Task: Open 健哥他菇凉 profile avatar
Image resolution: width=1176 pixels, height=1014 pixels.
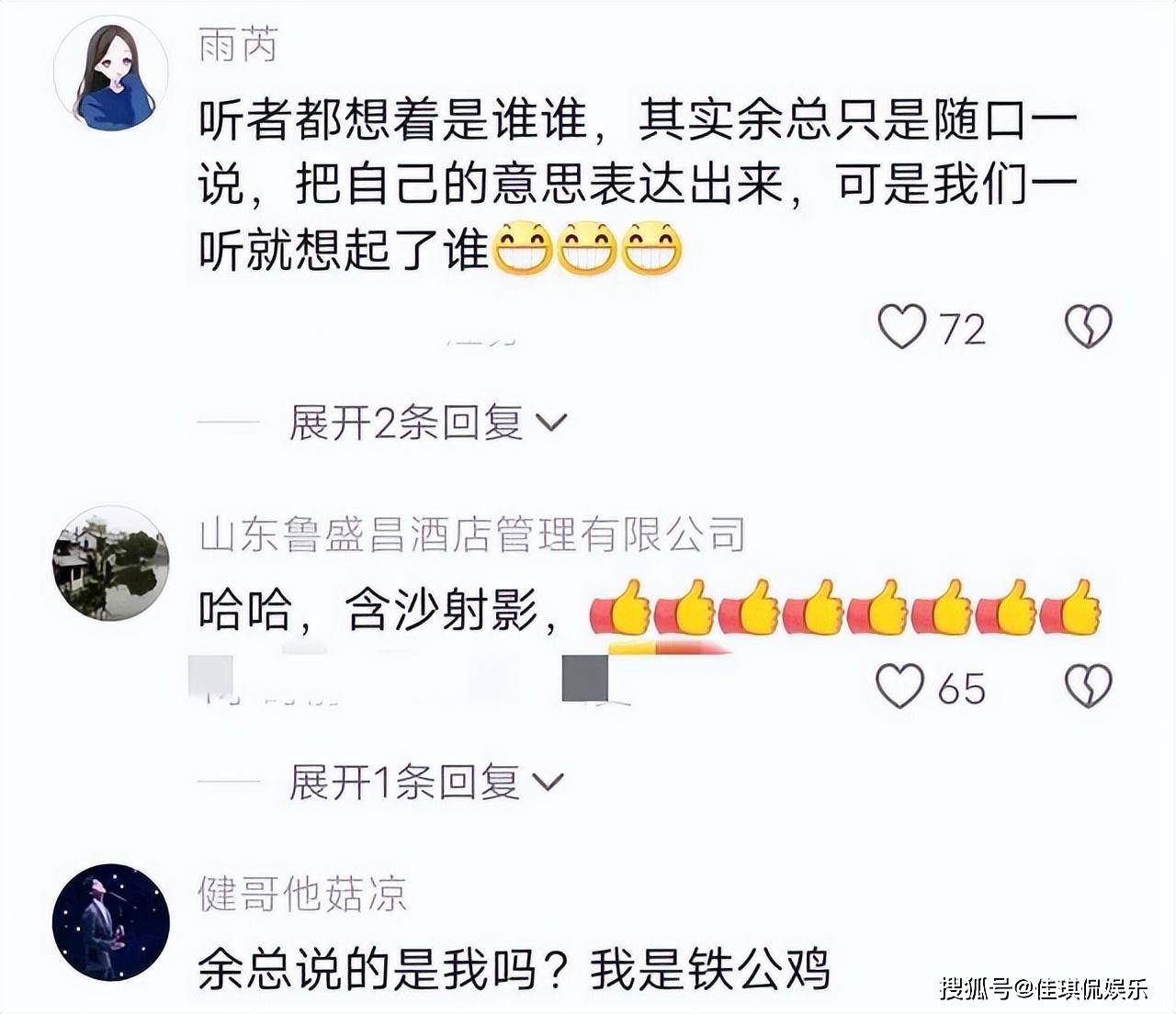Action: pyautogui.click(x=110, y=922)
